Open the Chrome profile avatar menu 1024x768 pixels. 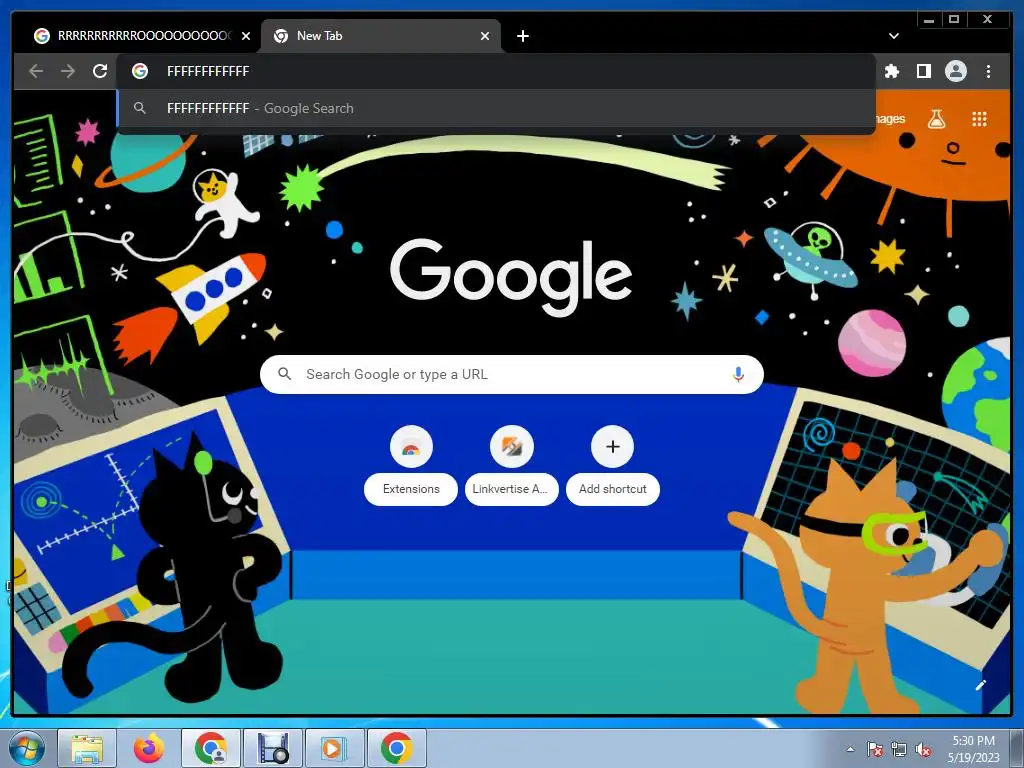(x=955, y=71)
